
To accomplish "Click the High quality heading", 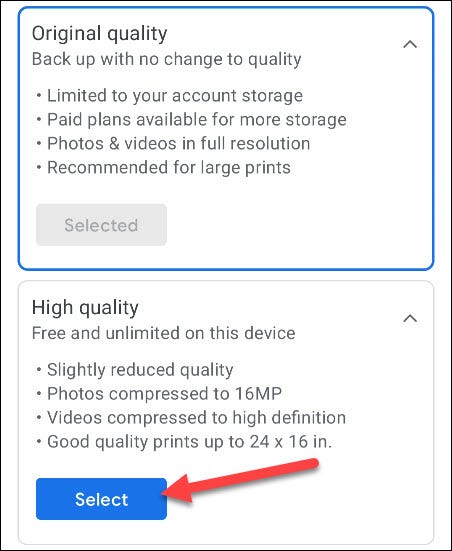I will point(85,308).
